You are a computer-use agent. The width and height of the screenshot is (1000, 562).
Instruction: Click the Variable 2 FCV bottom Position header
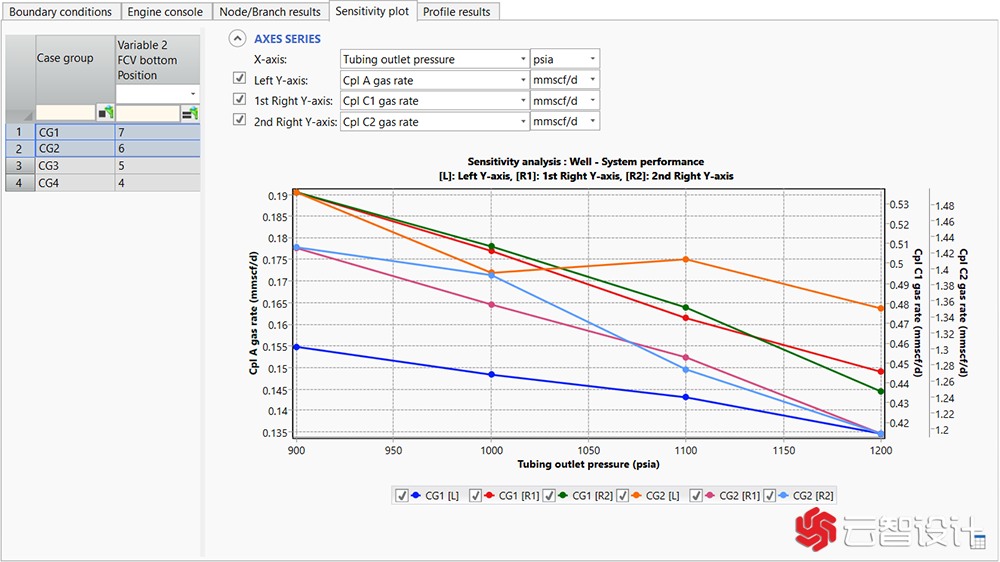[158, 60]
